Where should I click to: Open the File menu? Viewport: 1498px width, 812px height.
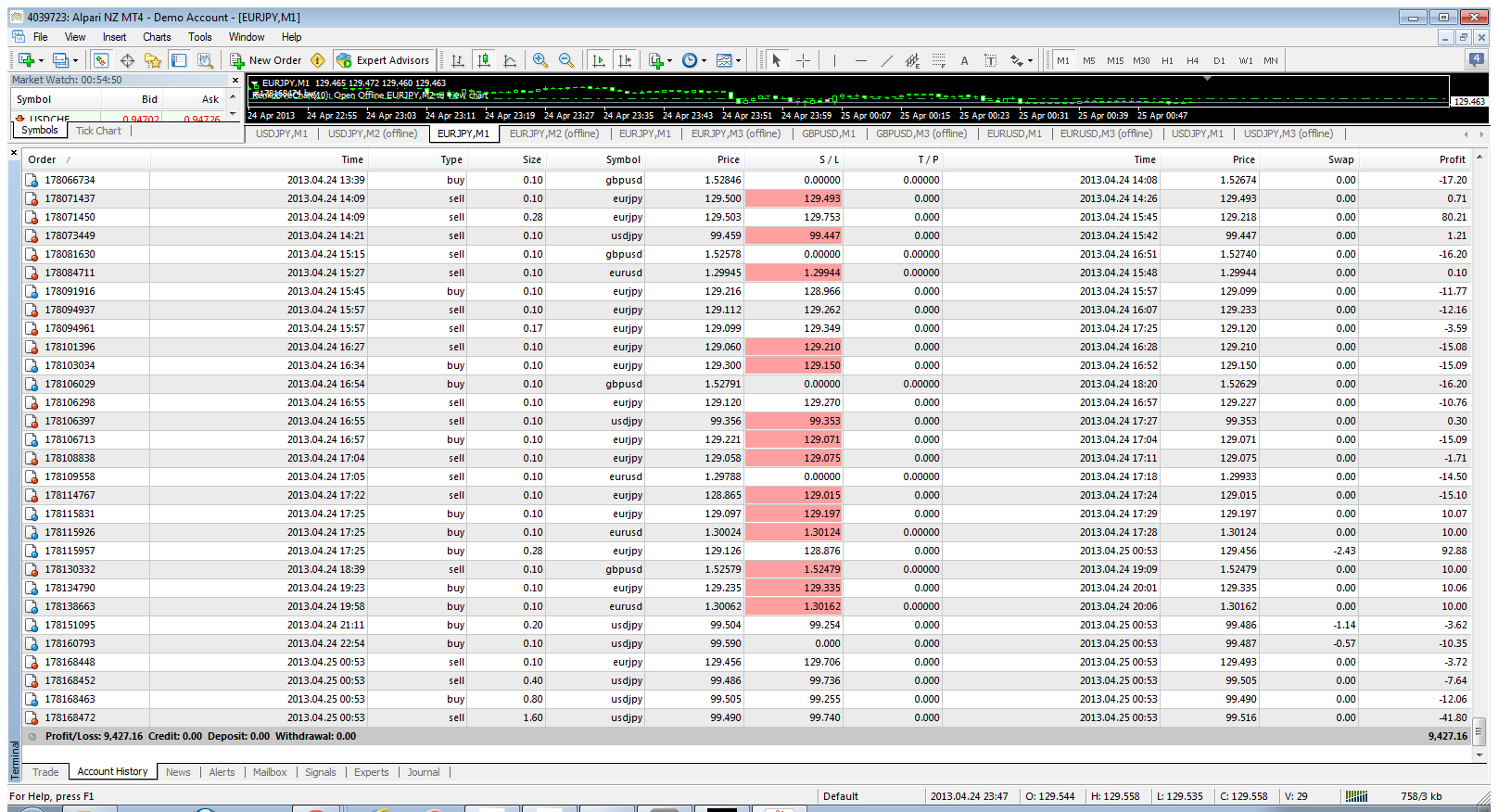pos(40,37)
